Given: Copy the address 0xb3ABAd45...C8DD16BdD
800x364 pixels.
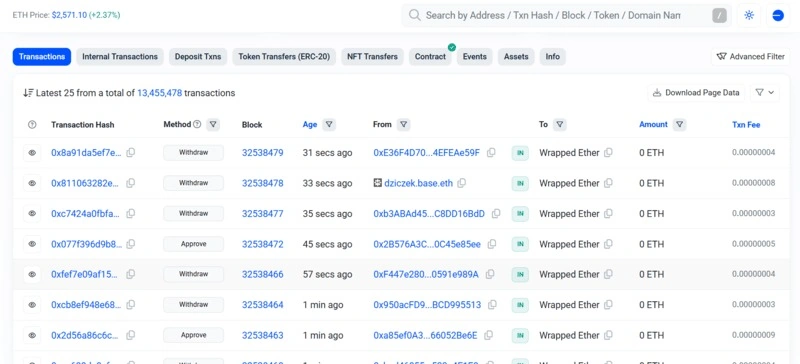Looking at the screenshot, I should (x=496, y=213).
